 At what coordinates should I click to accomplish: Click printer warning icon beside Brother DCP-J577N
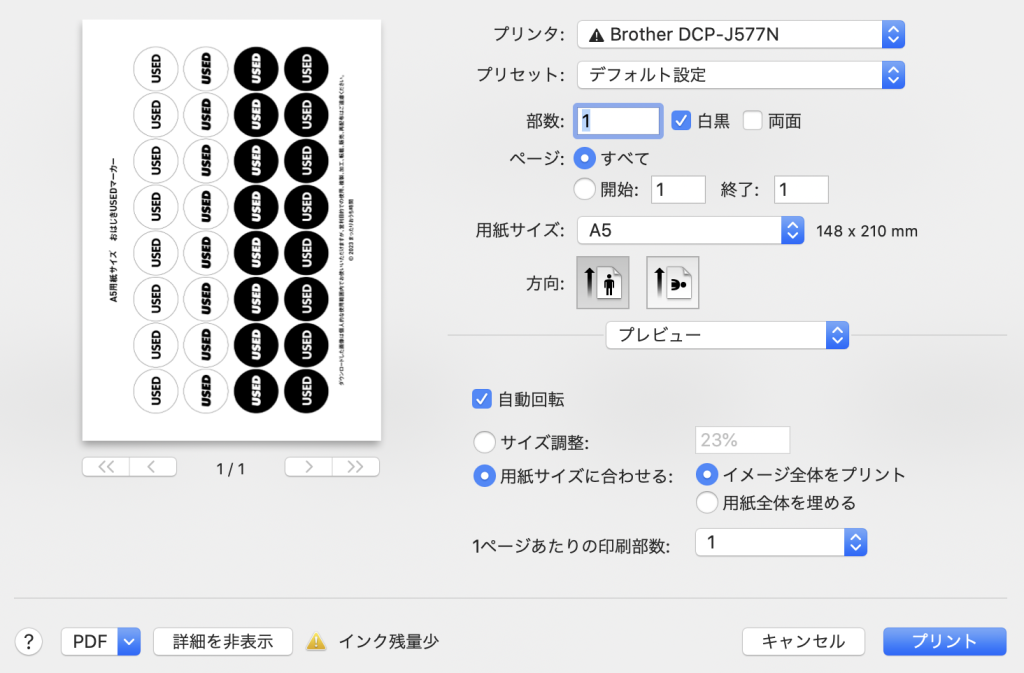click(596, 35)
